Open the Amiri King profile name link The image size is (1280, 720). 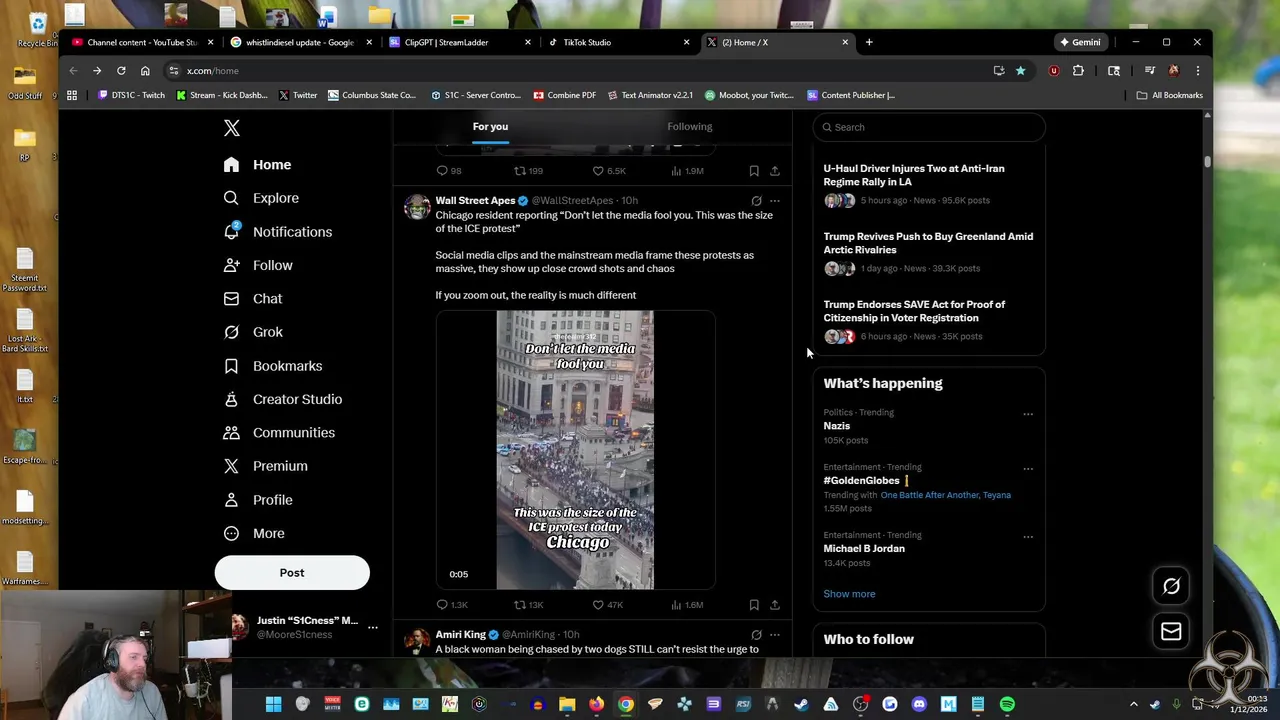460,635
